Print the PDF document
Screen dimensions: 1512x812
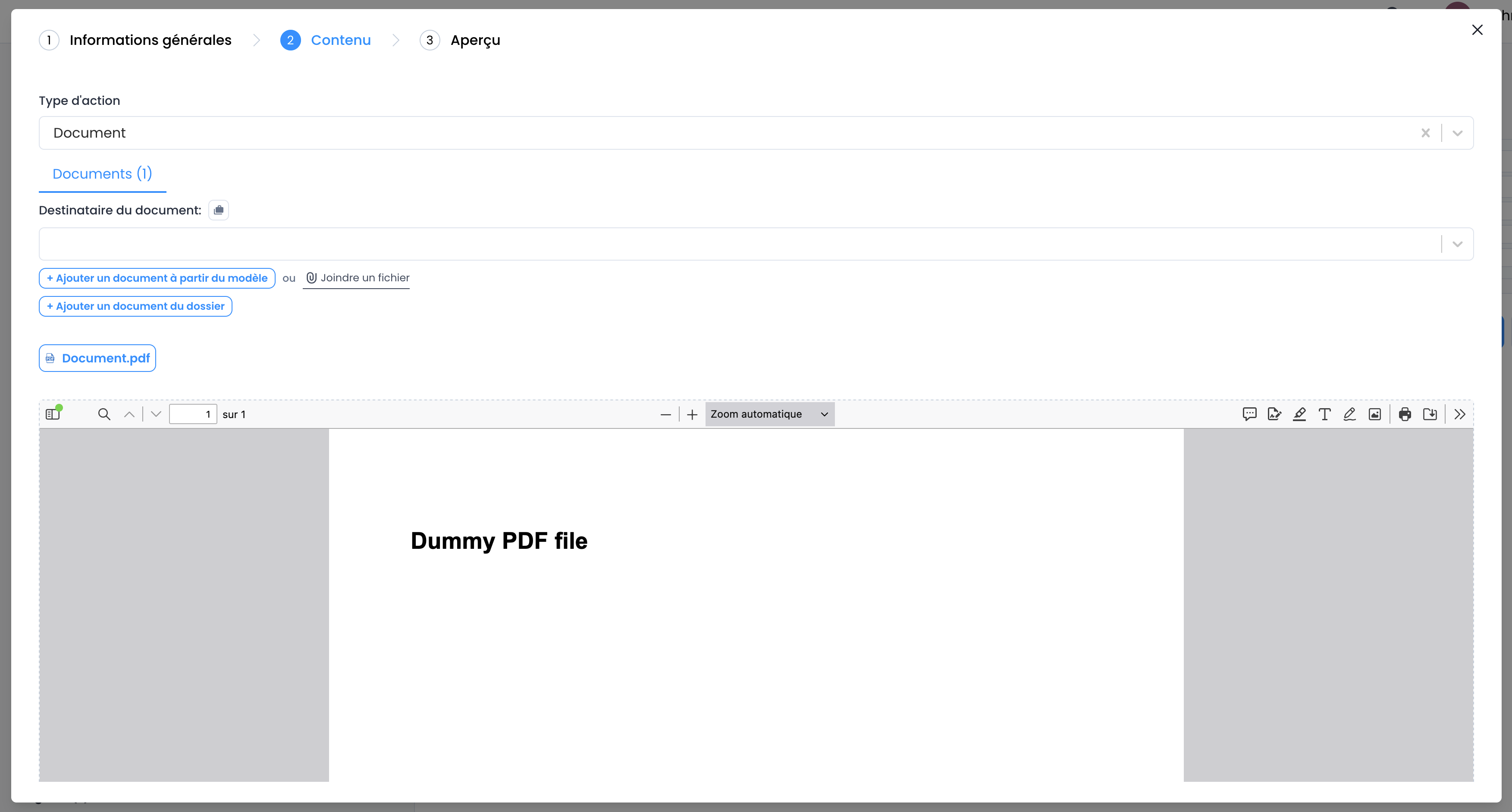click(x=1405, y=414)
